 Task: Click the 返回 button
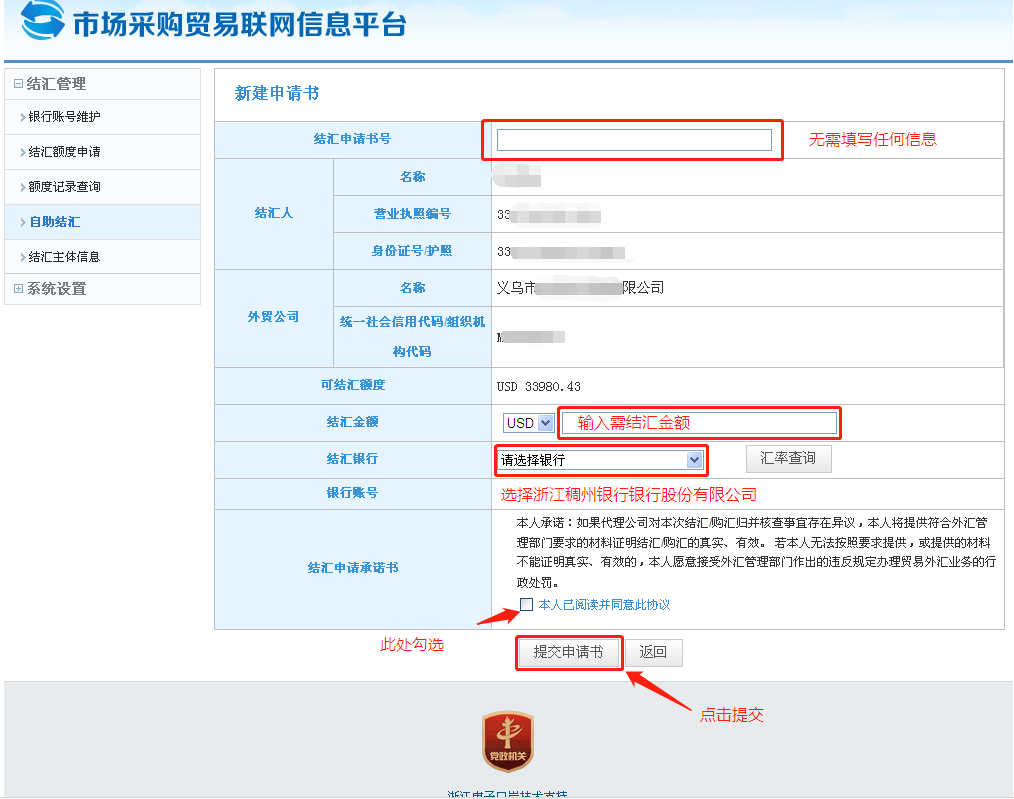(653, 652)
